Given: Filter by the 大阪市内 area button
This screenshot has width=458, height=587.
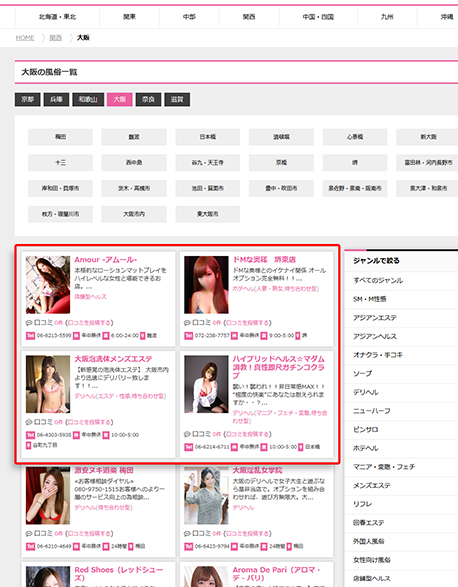Looking at the screenshot, I should (x=134, y=215).
